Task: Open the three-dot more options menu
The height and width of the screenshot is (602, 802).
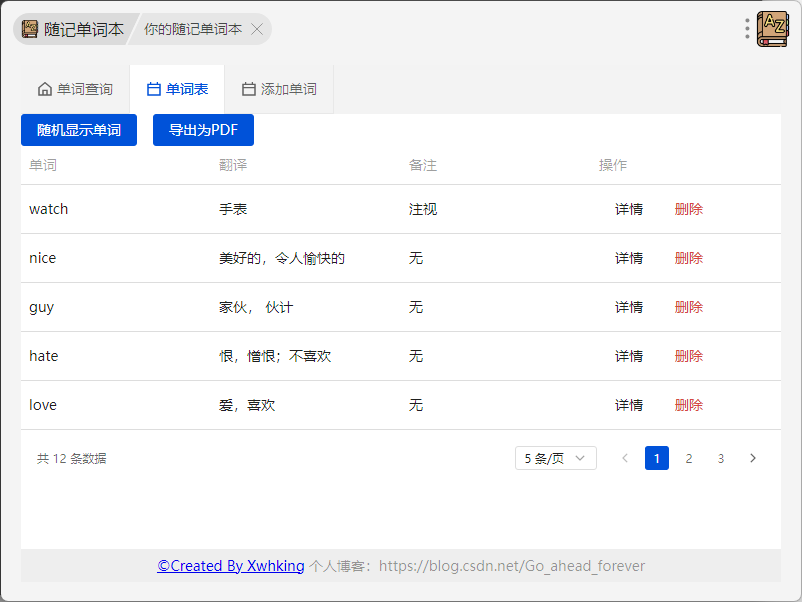Action: point(747,29)
